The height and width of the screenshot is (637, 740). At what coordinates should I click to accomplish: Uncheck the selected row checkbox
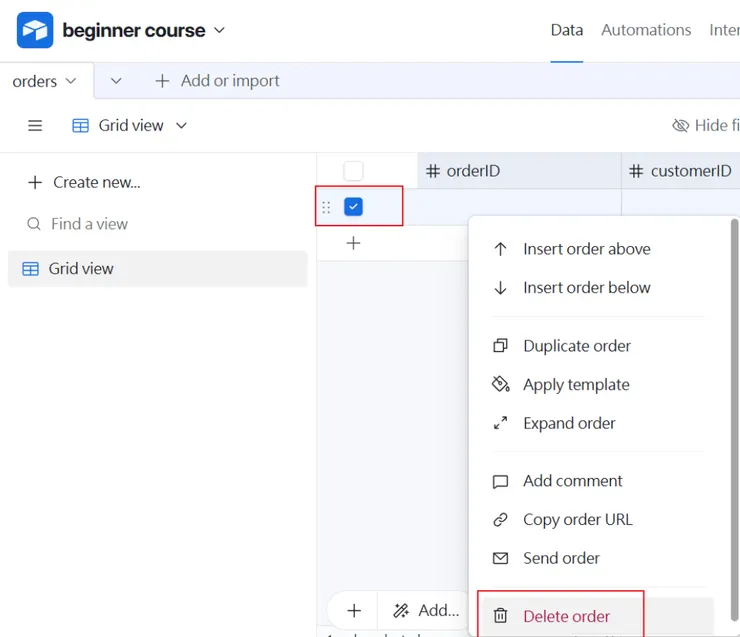click(353, 207)
